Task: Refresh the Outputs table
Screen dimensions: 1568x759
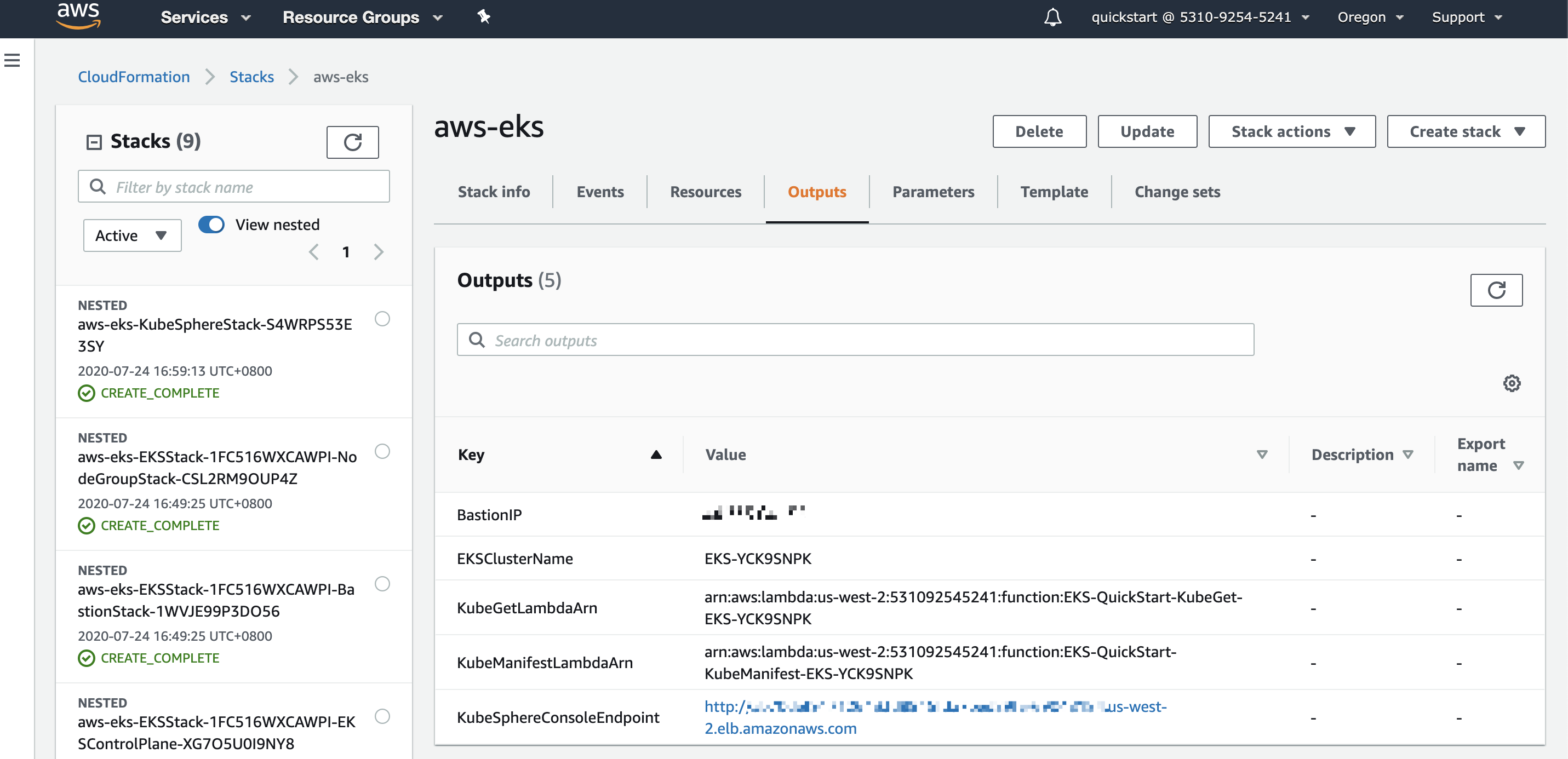Action: (1496, 290)
